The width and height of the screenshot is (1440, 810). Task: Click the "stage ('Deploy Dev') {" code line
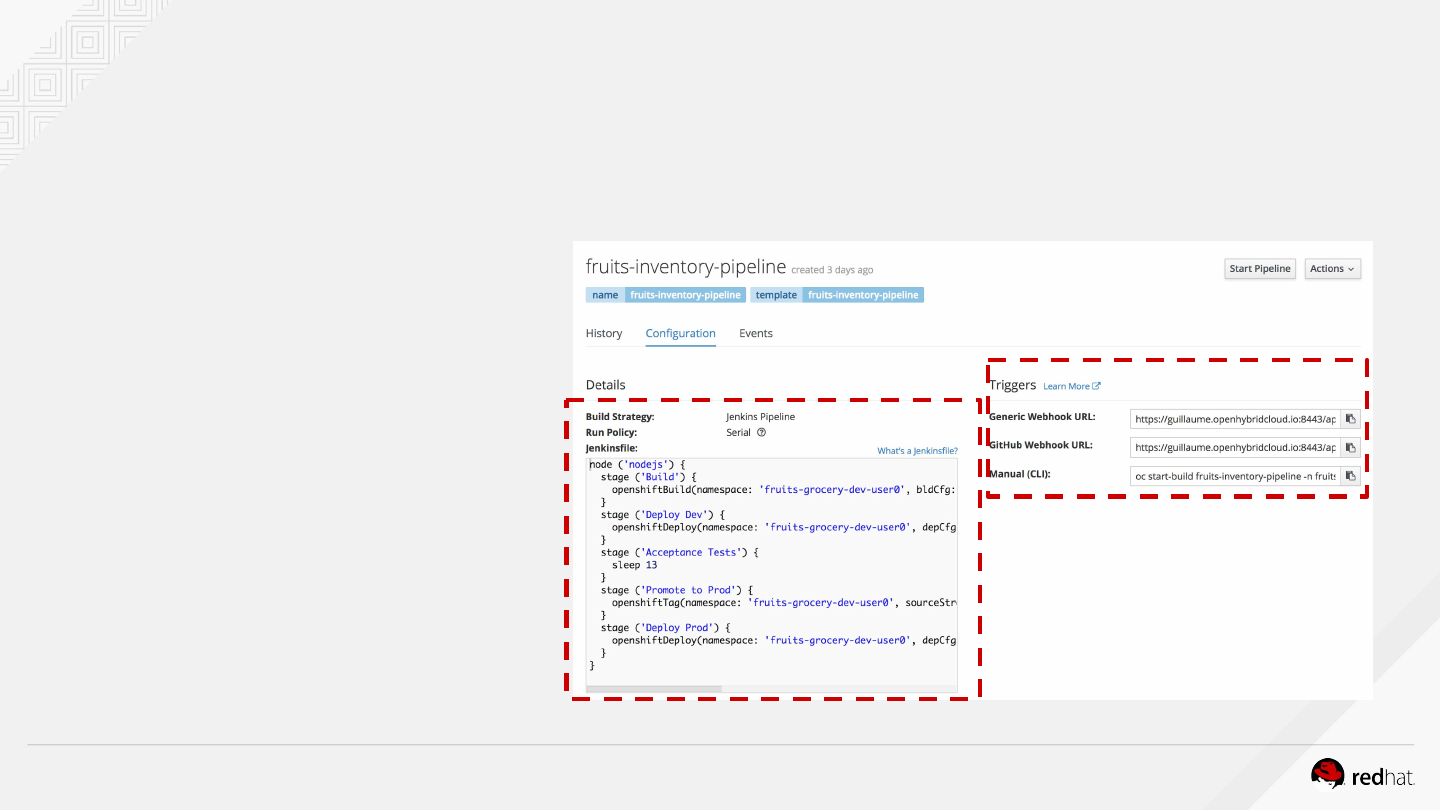coord(663,515)
